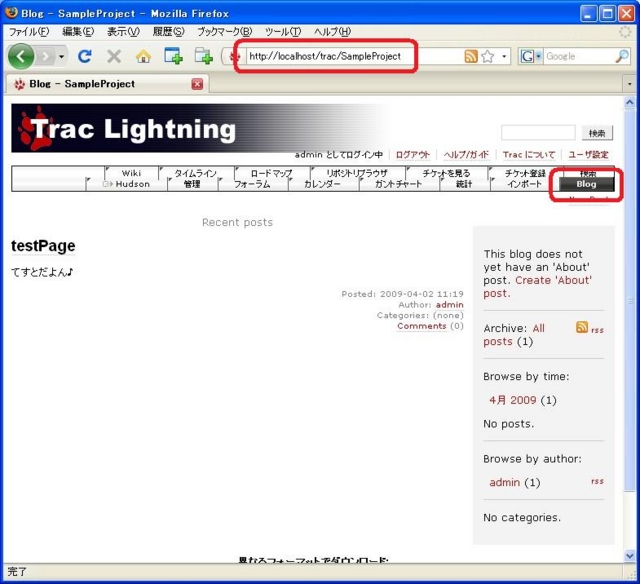
Task: Open the ツール(T) menu
Action: point(283,31)
